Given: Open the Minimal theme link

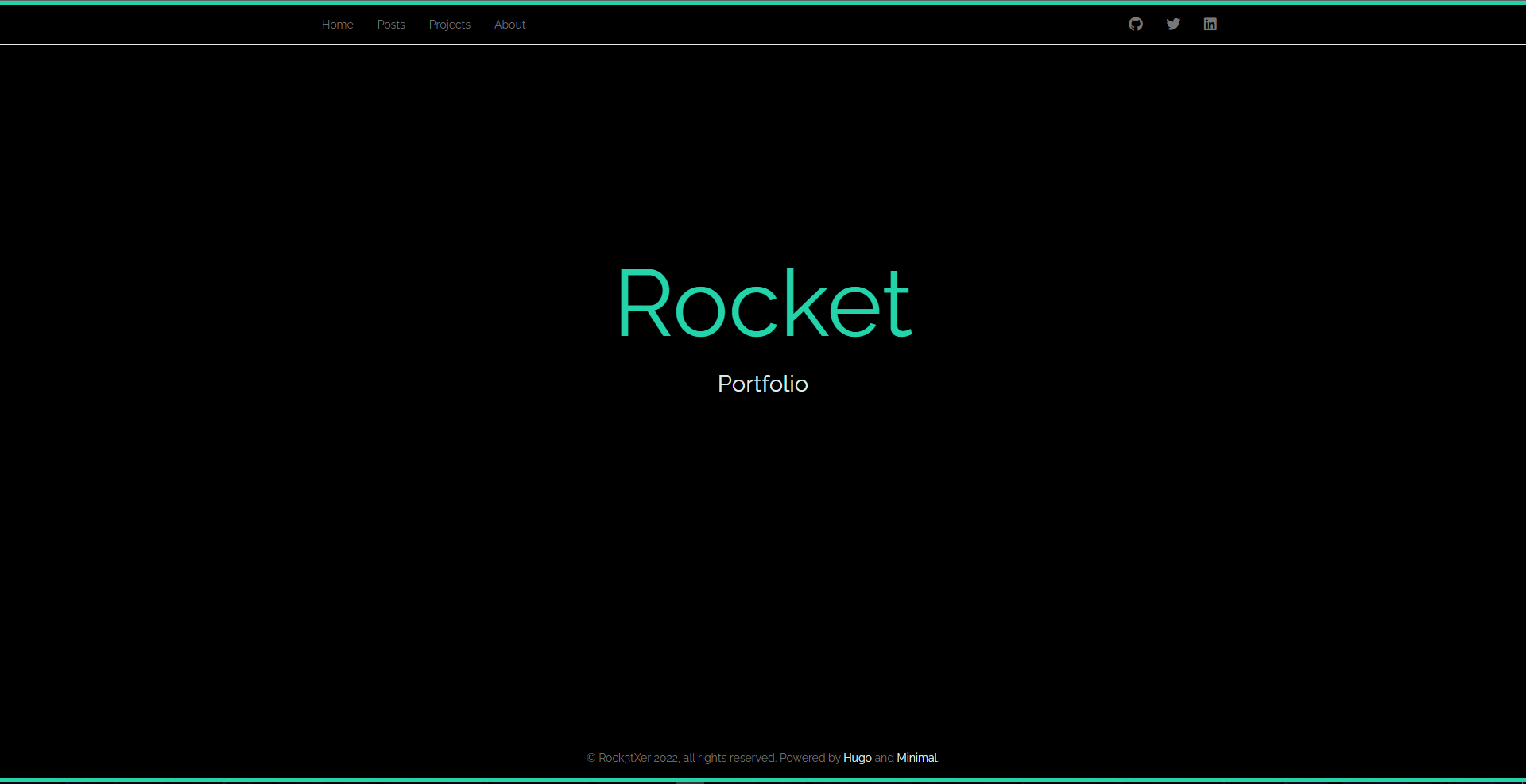Looking at the screenshot, I should point(916,758).
